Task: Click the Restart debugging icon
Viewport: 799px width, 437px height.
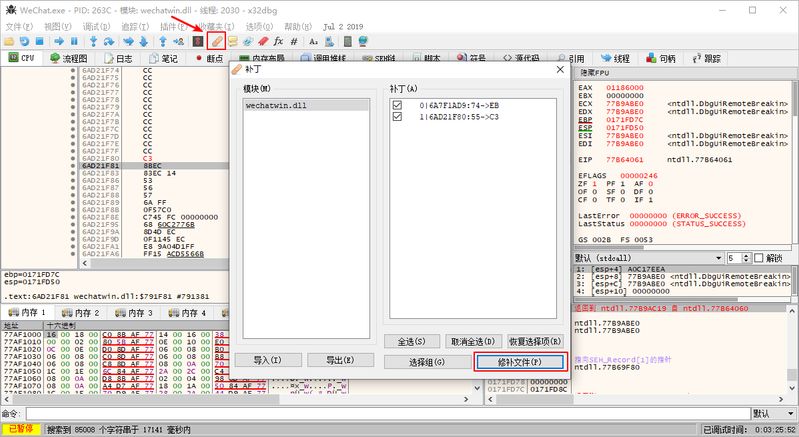Action: [x=24, y=41]
